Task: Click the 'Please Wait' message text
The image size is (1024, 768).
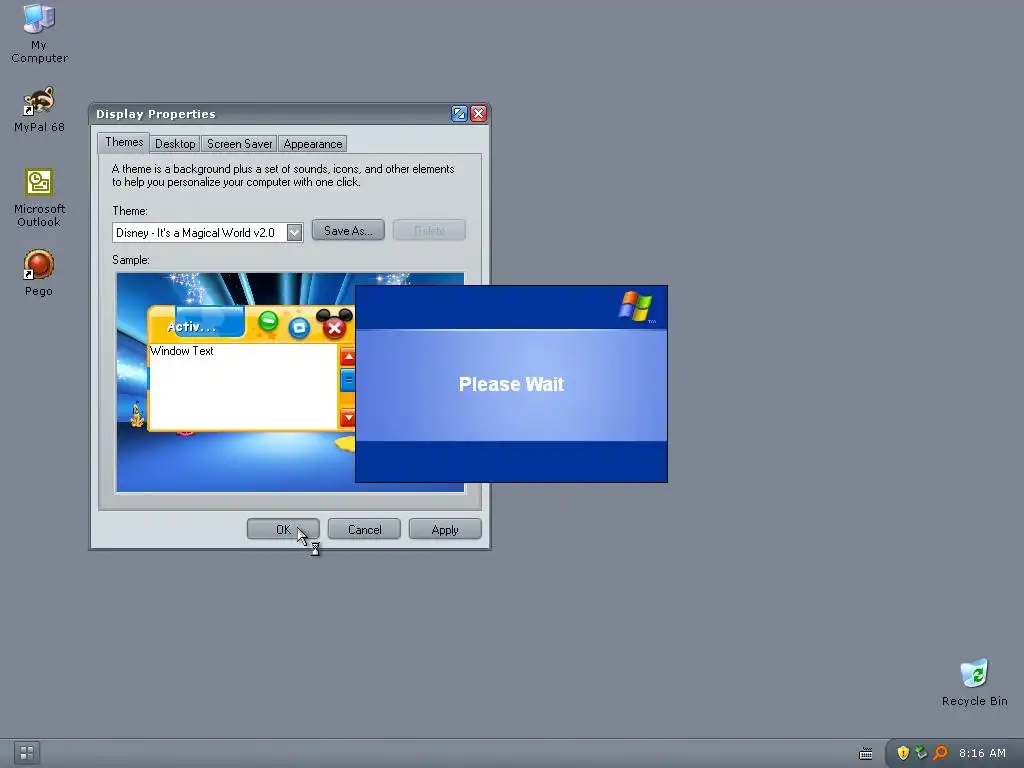Action: 511,384
